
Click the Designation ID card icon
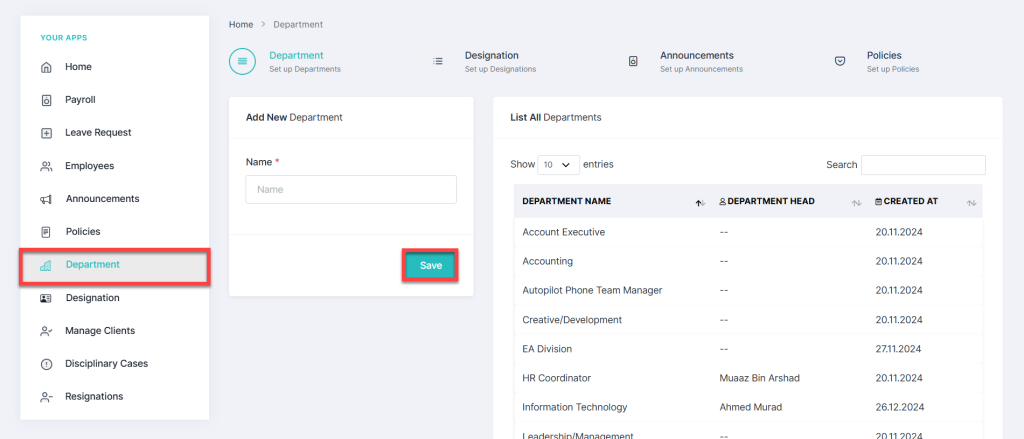(46, 298)
